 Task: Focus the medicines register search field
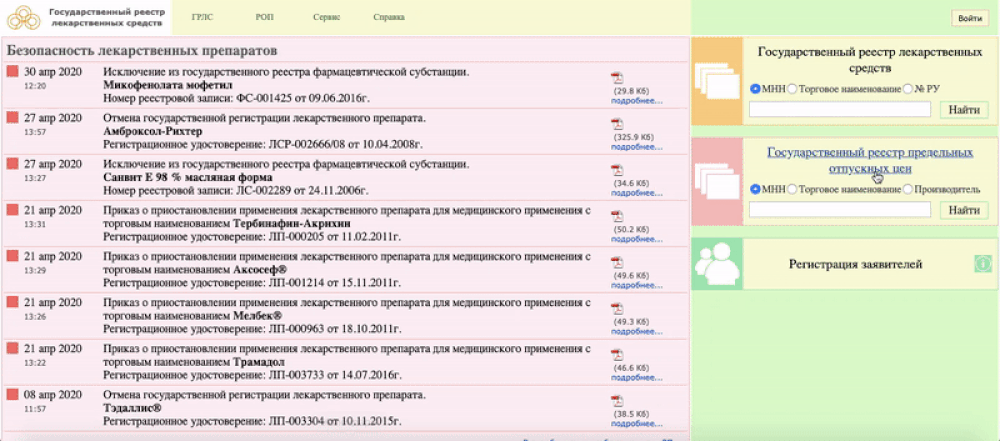click(839, 110)
